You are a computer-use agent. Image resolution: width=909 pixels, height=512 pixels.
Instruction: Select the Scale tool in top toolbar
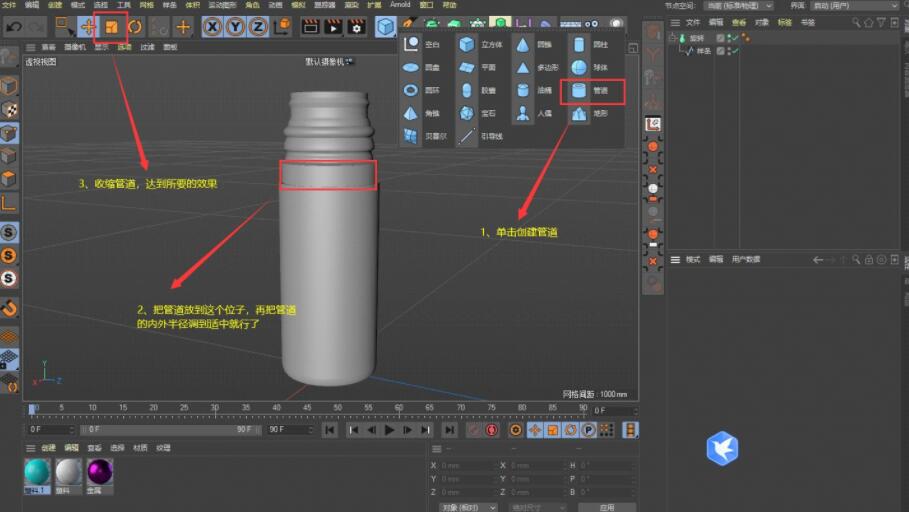(x=111, y=27)
